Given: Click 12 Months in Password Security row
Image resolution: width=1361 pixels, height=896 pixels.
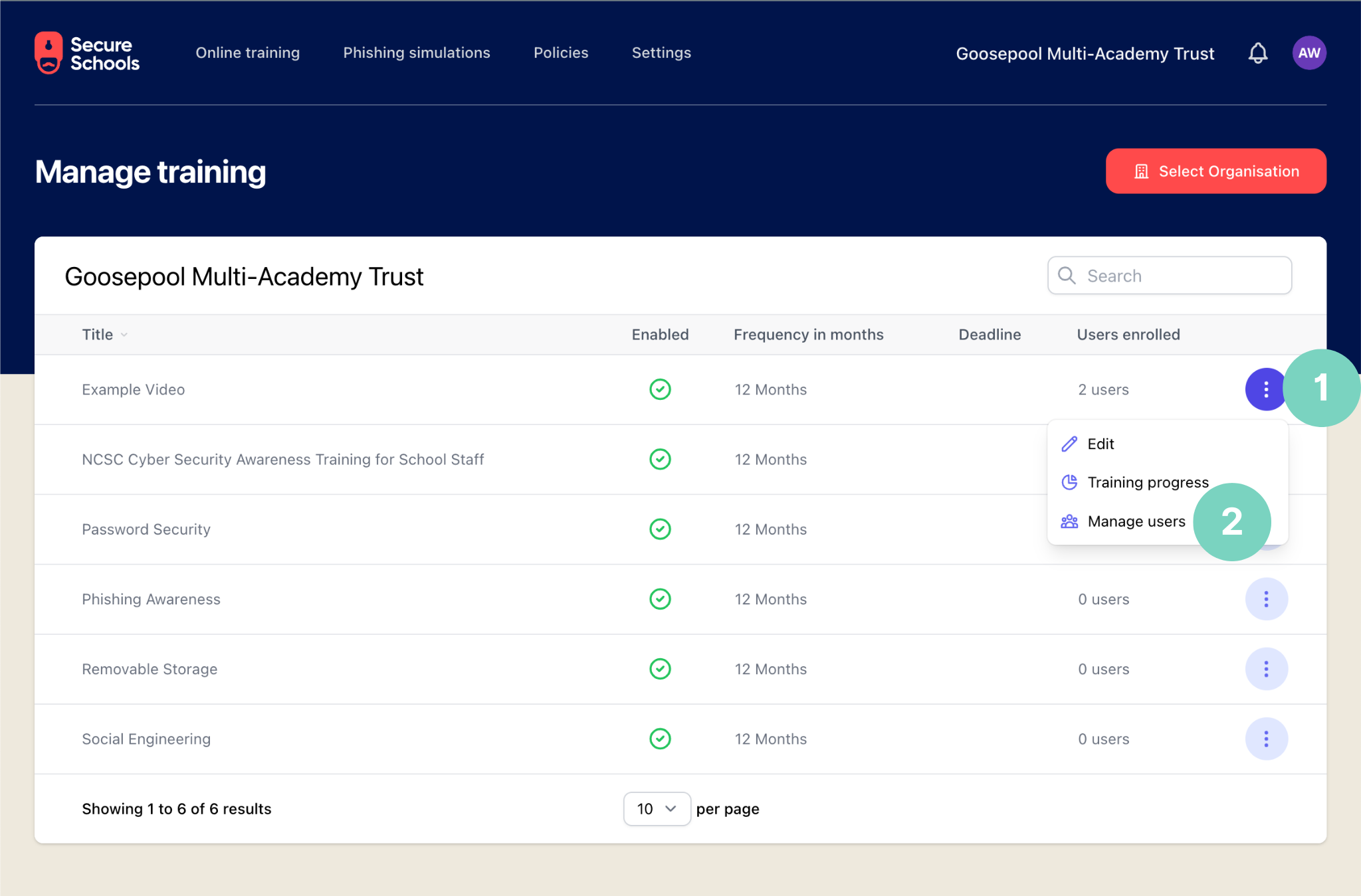Looking at the screenshot, I should [x=771, y=529].
